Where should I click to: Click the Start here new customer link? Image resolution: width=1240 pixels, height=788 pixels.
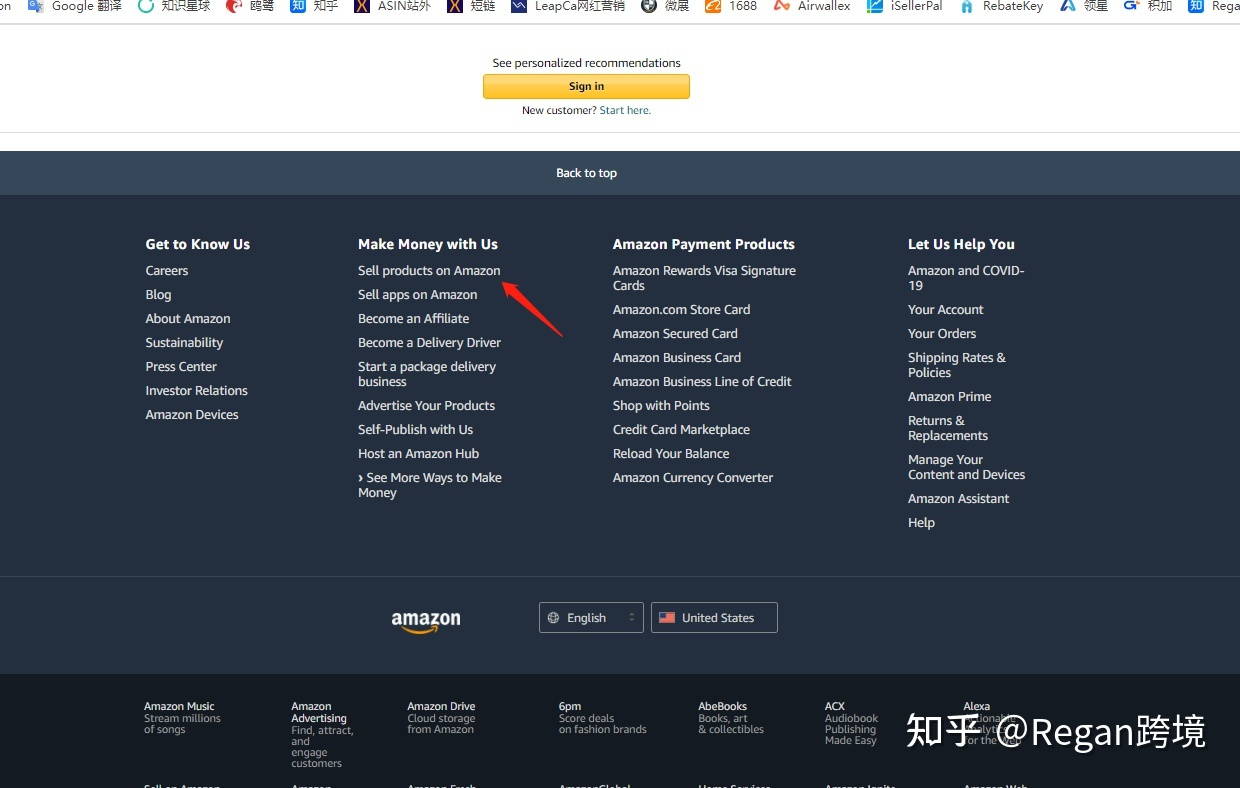[x=625, y=111]
